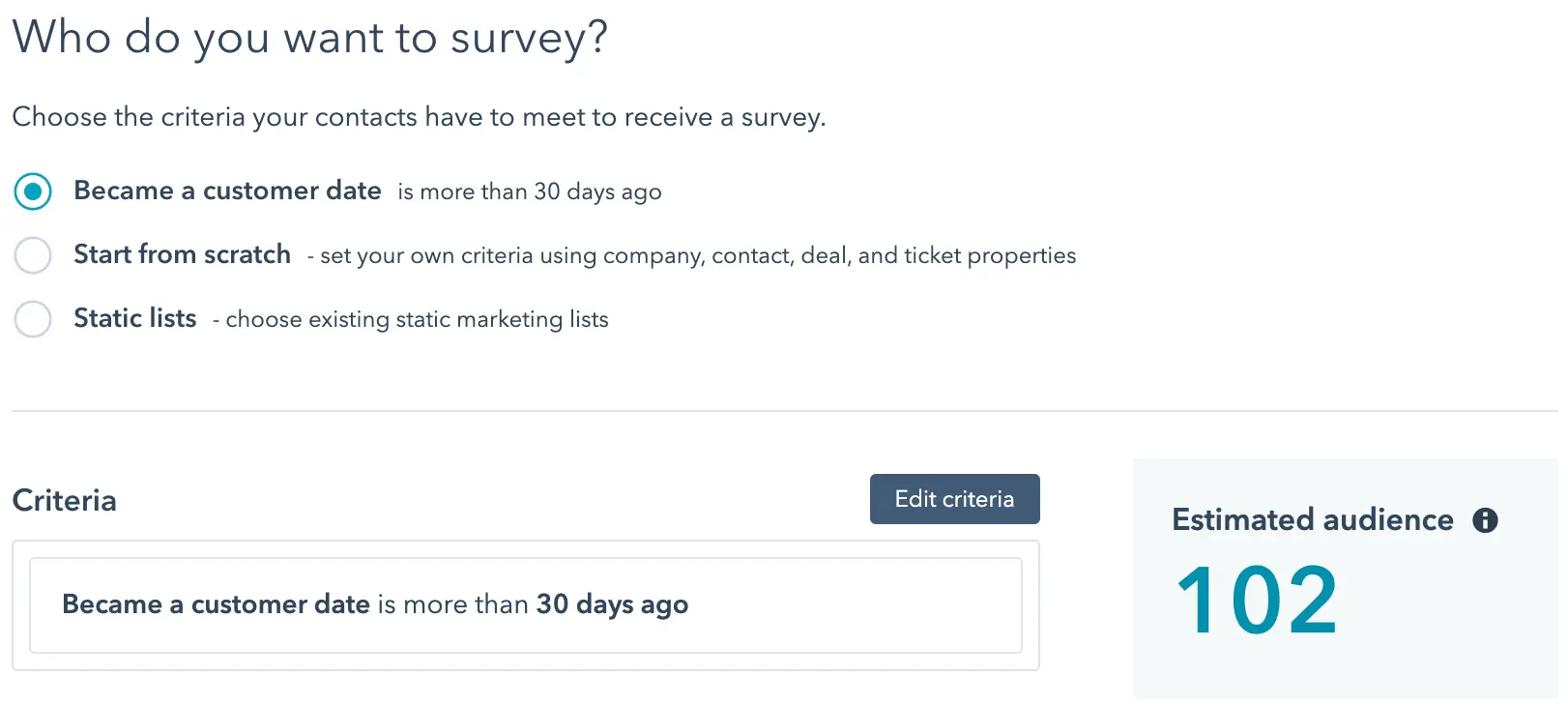This screenshot has width=1568, height=706.
Task: Click the Estimated audience panel background
Action: 1345,667
